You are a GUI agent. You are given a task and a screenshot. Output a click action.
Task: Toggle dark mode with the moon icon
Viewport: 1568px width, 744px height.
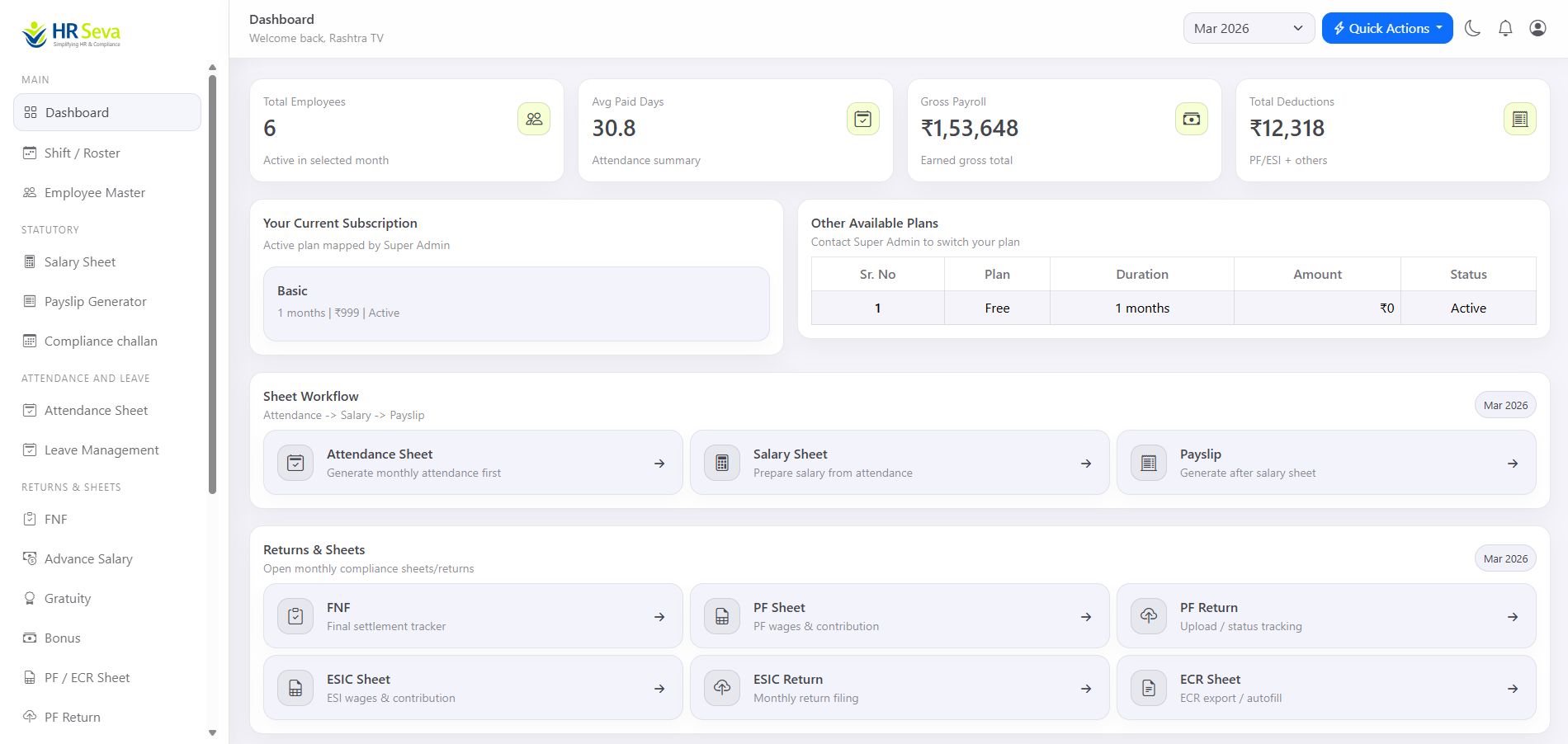click(1472, 27)
